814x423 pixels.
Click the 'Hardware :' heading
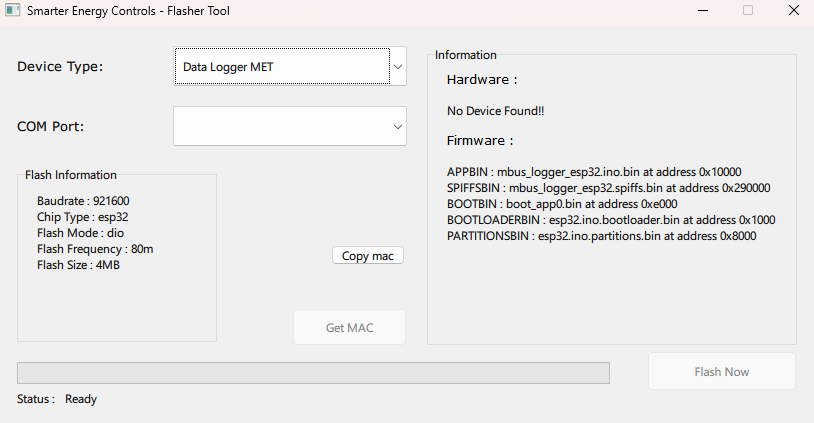482,80
